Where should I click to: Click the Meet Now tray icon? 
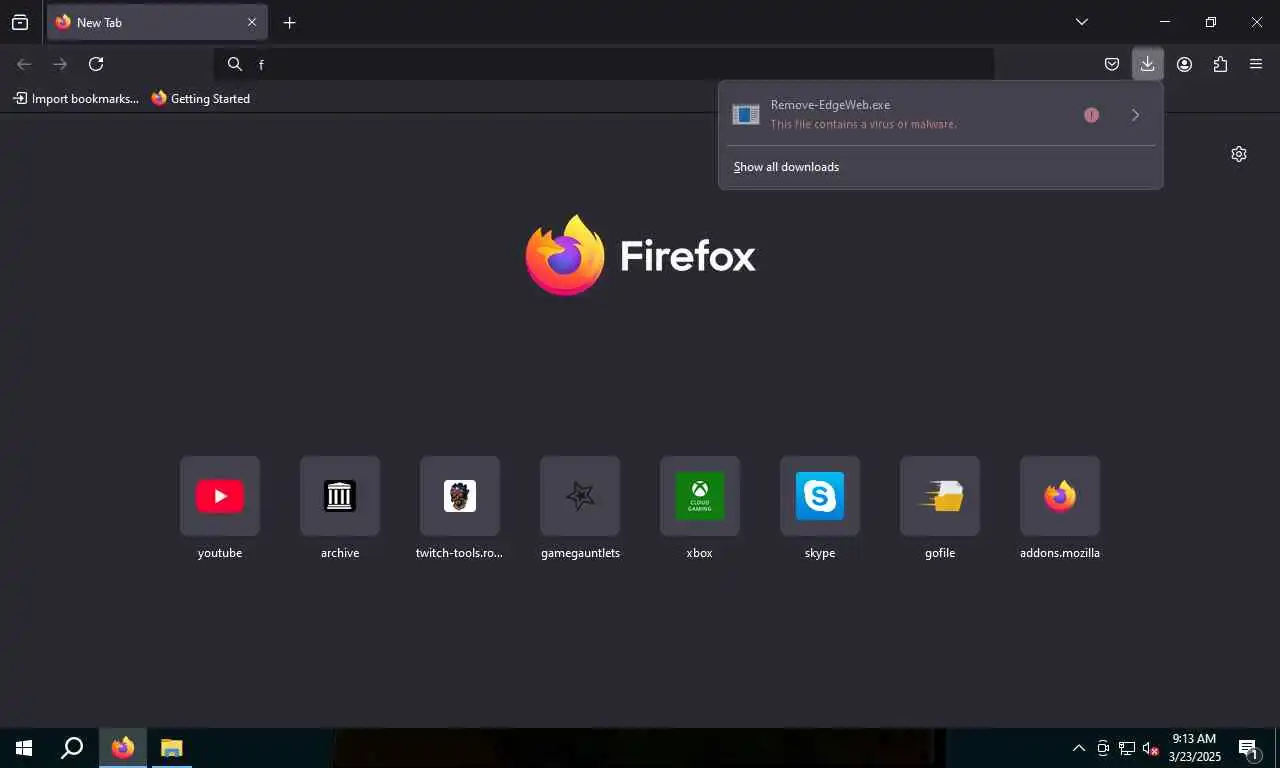pyautogui.click(x=1103, y=748)
